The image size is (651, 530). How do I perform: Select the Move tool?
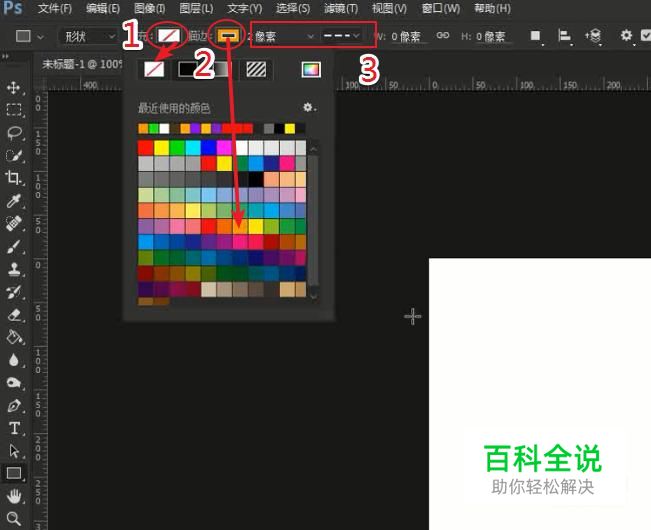click(14, 88)
